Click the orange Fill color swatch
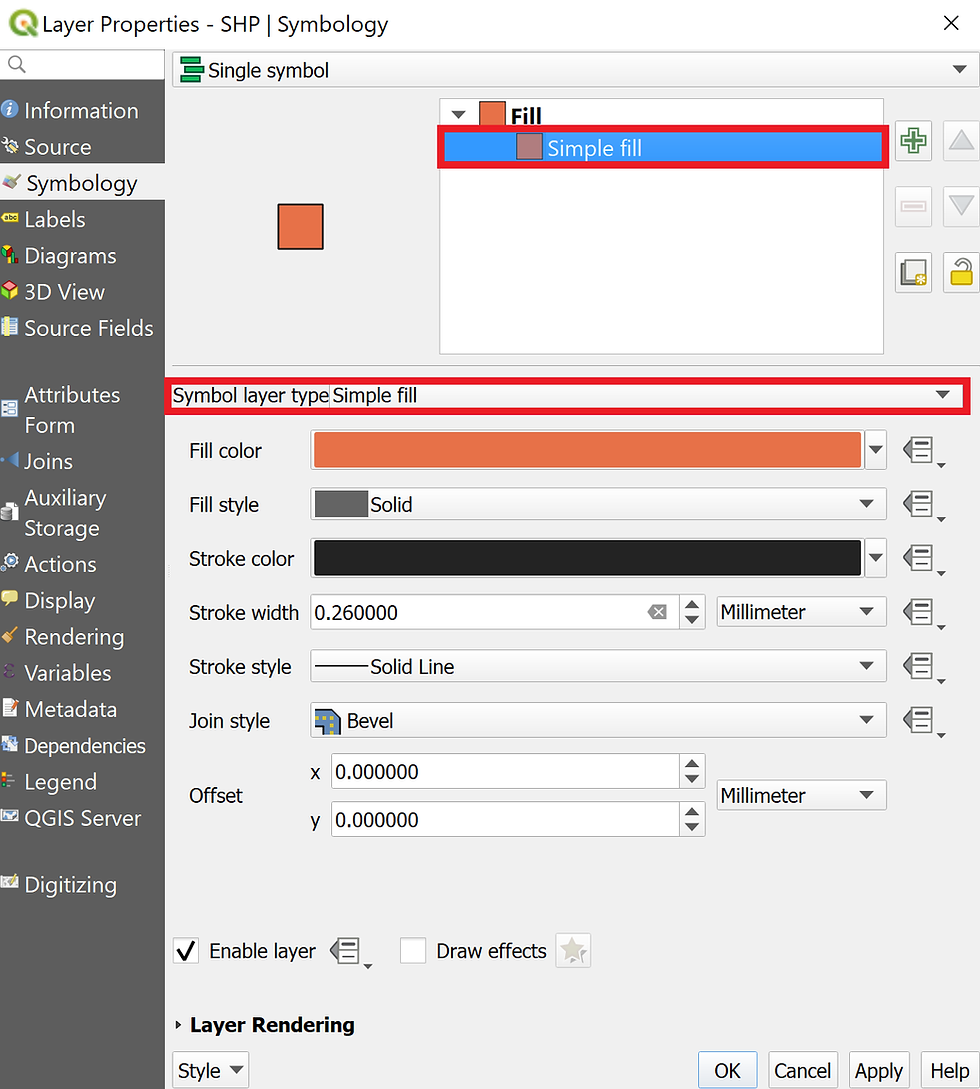The width and height of the screenshot is (980, 1089). pyautogui.click(x=588, y=450)
